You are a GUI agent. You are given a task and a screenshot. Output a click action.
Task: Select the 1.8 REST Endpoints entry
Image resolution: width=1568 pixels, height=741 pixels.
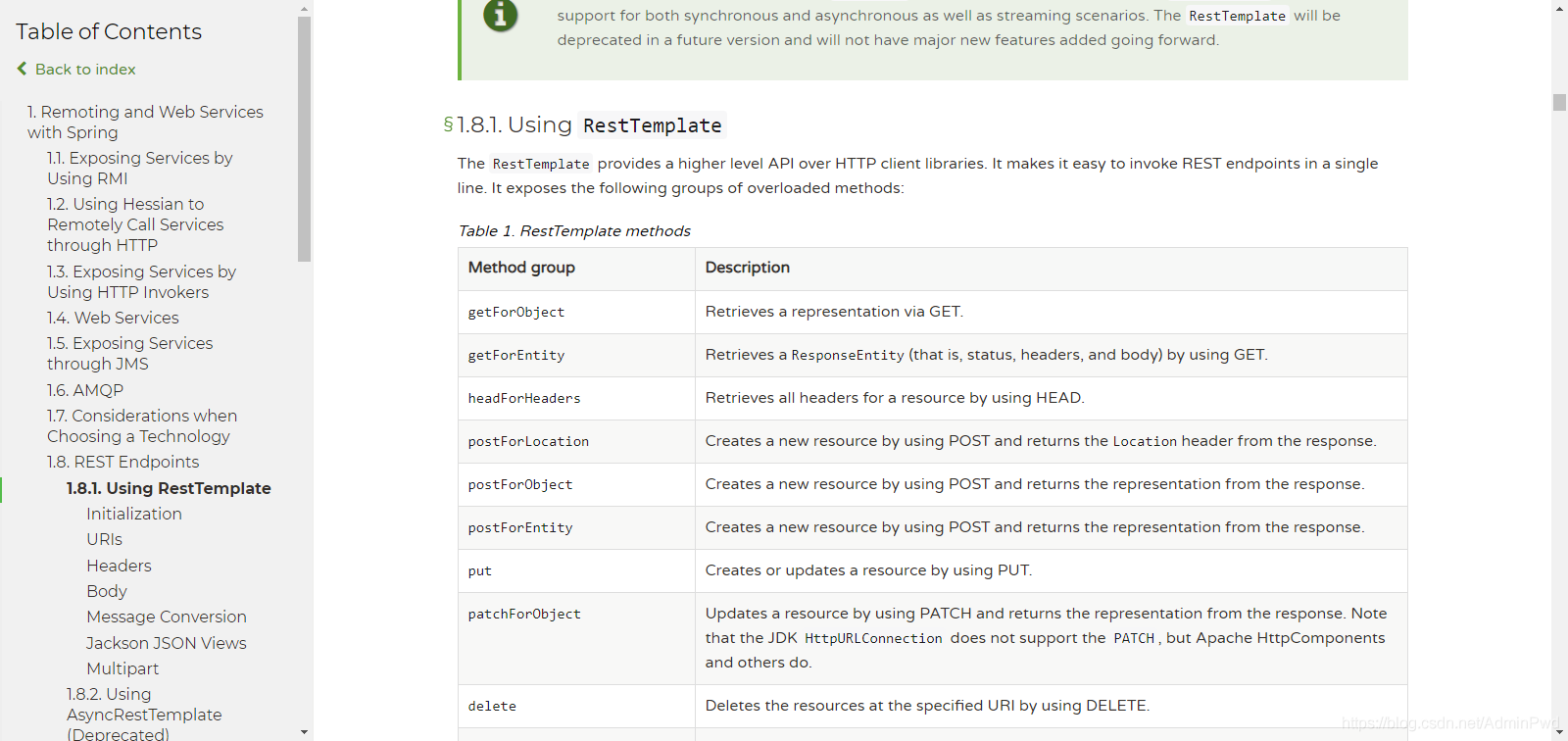point(122,462)
